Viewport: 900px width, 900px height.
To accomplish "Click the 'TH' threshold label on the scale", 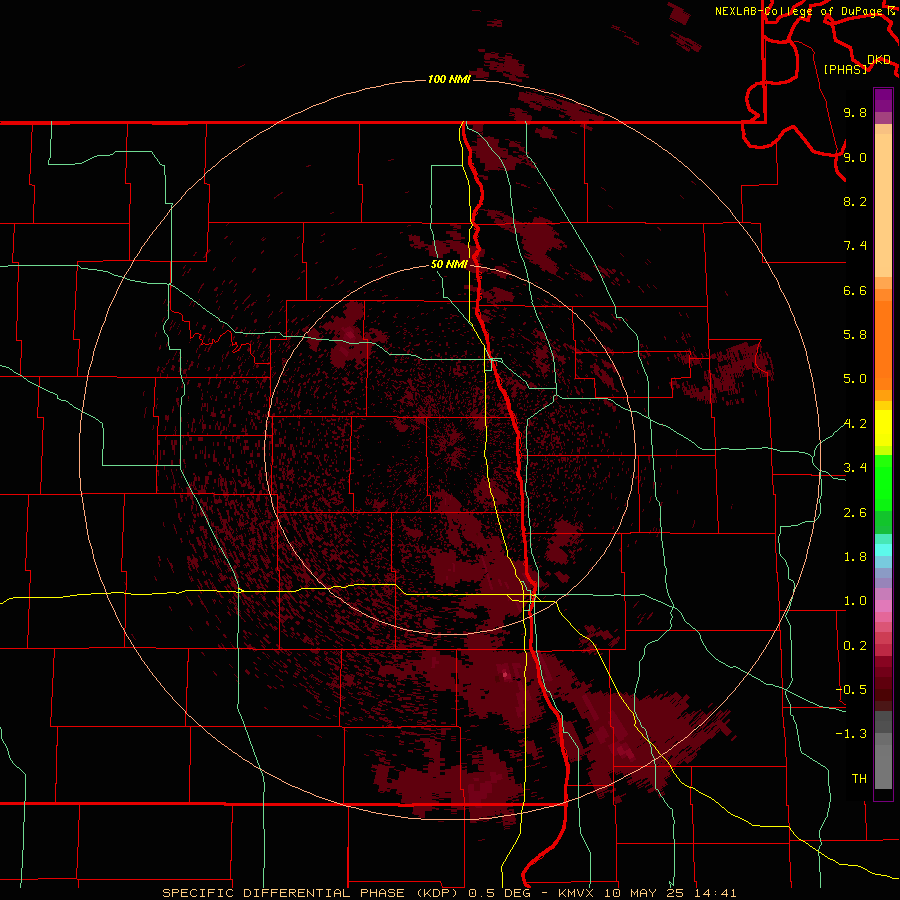I will [x=859, y=779].
